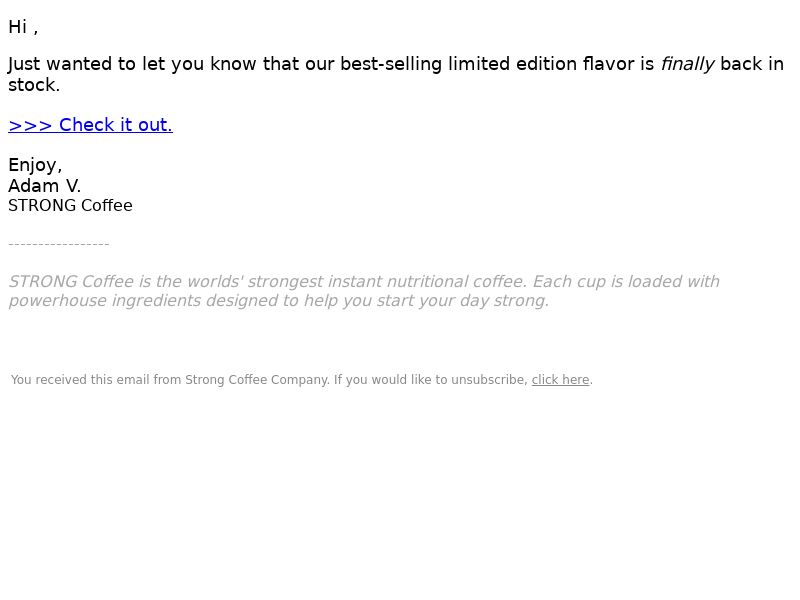Click the sender name "Adam V."
Screen dimensions: 800x600
44,186
